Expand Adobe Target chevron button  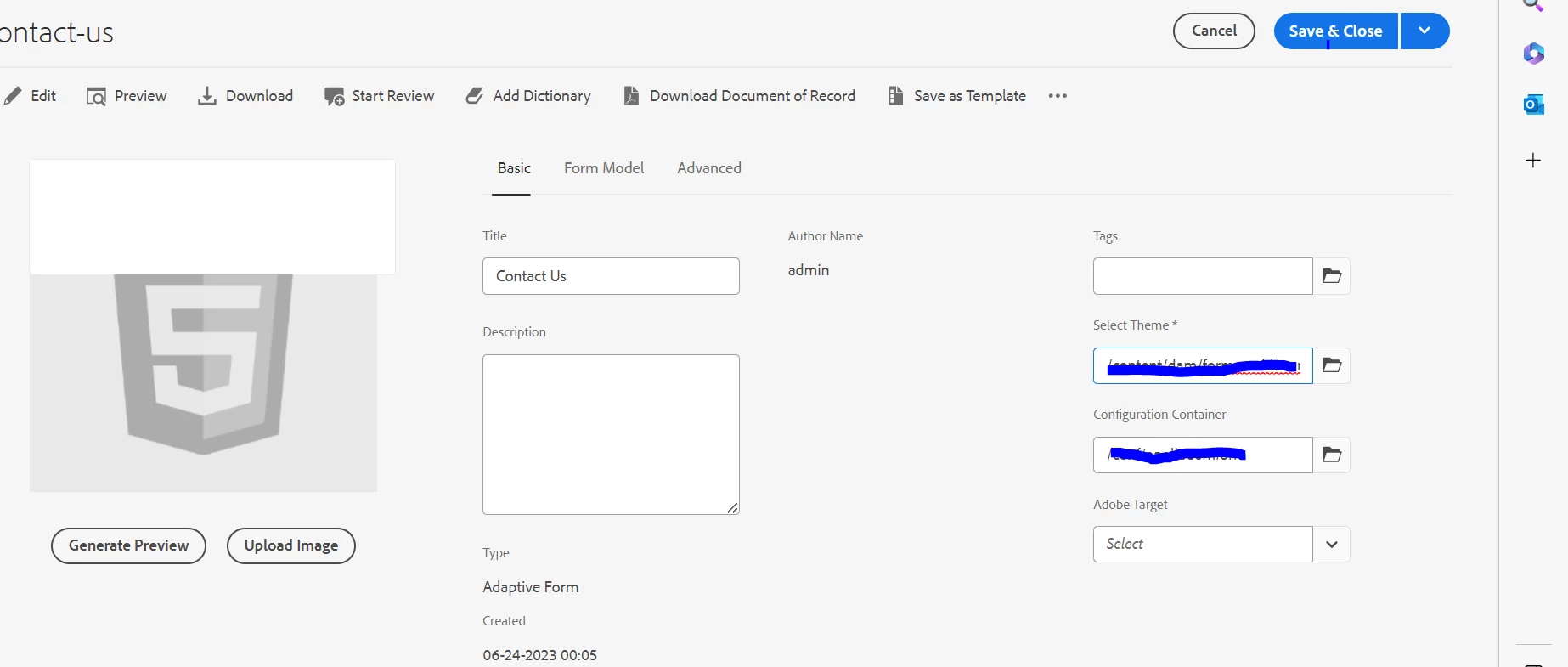1332,545
